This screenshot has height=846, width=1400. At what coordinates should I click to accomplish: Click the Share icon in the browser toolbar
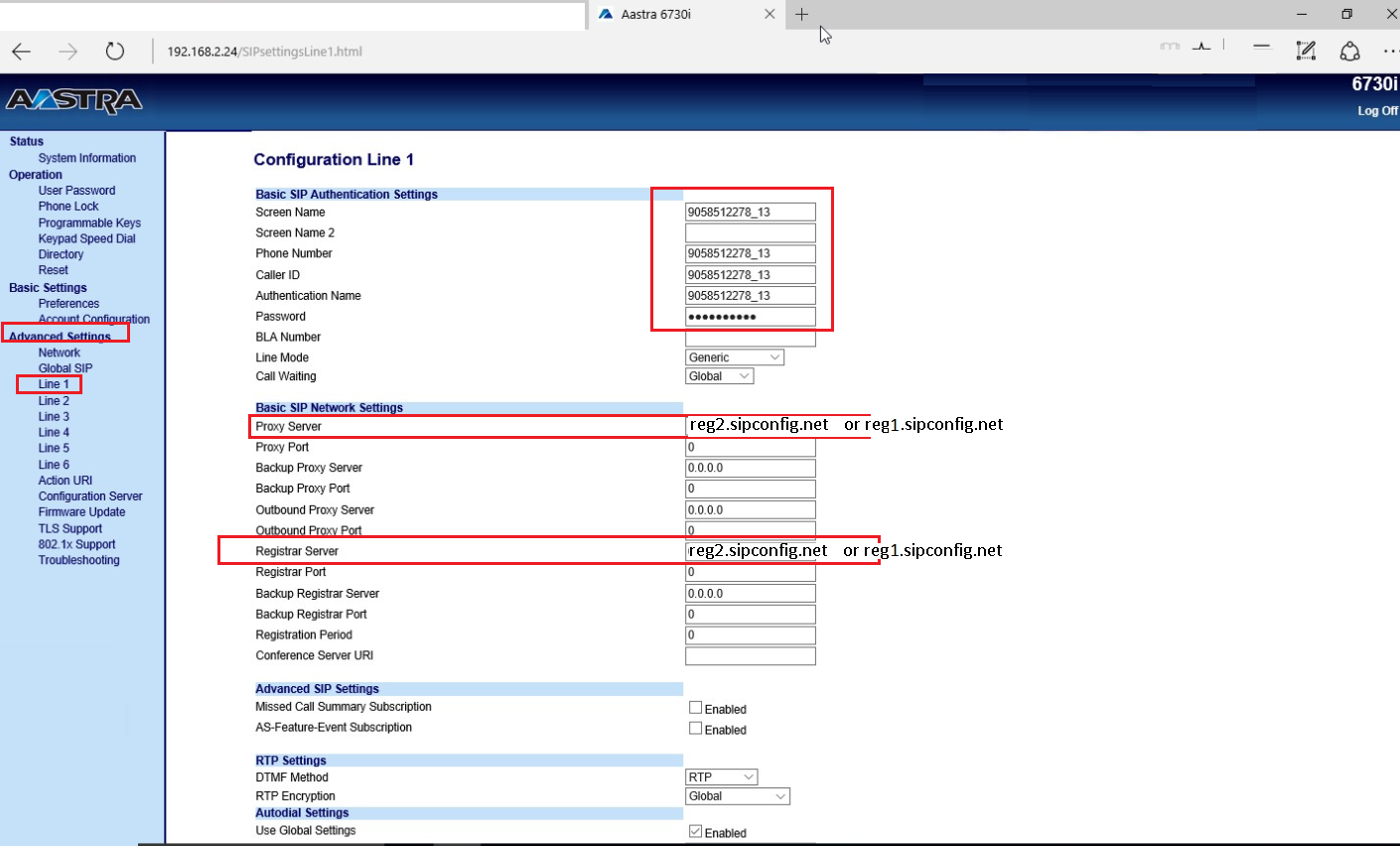pos(1349,51)
